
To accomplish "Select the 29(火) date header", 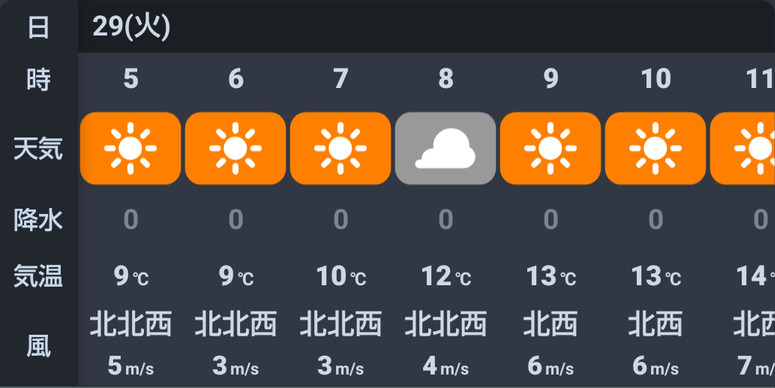I will point(131,27).
